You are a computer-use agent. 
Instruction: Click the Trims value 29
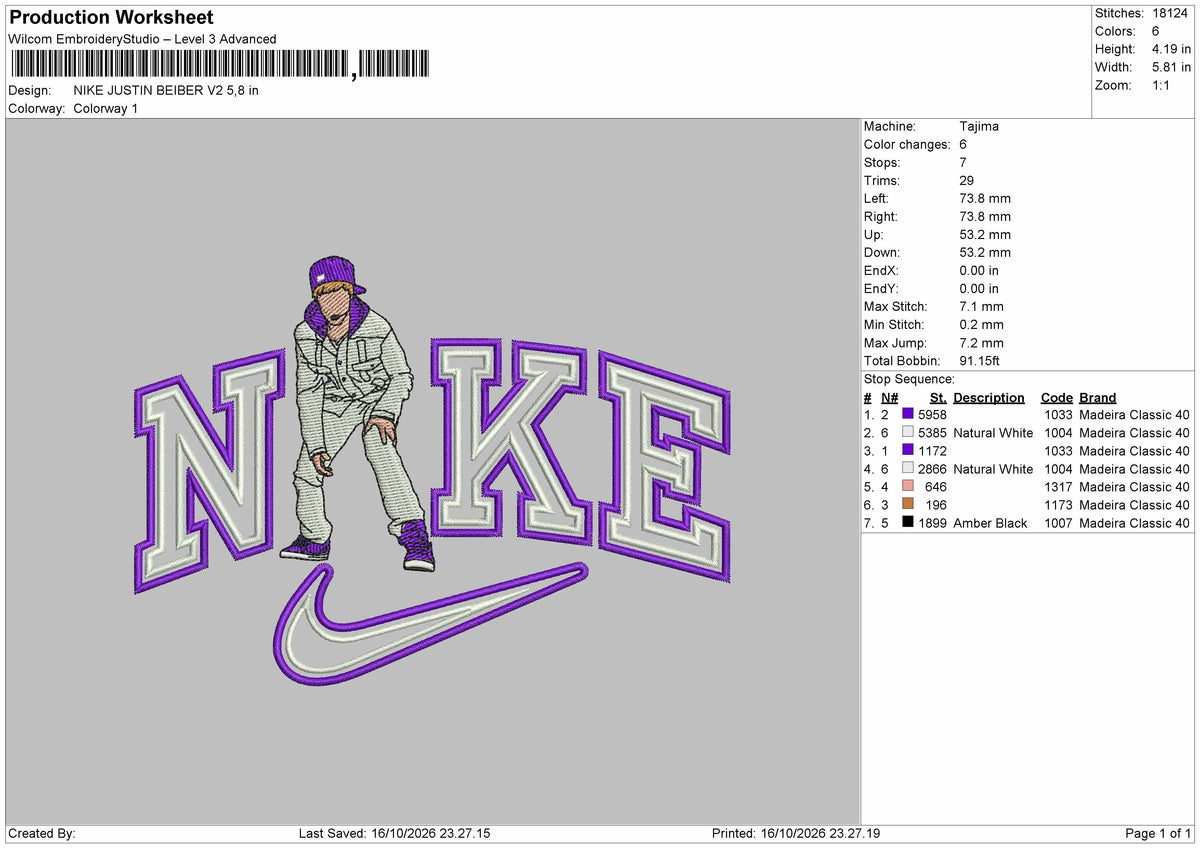point(967,180)
